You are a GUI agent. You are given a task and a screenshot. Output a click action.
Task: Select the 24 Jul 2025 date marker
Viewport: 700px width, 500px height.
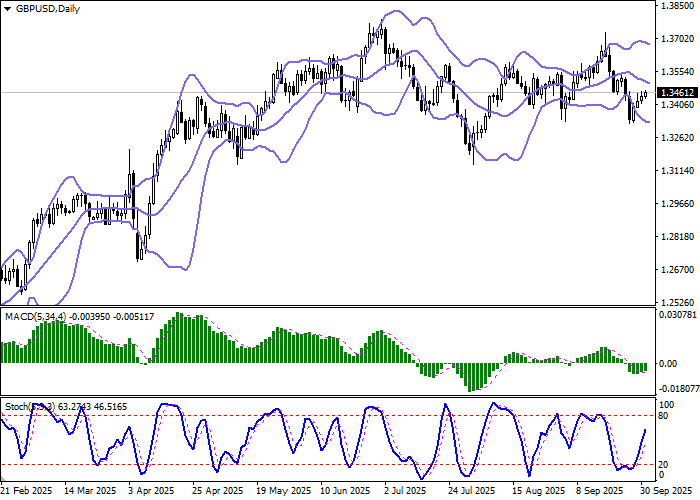(x=470, y=492)
